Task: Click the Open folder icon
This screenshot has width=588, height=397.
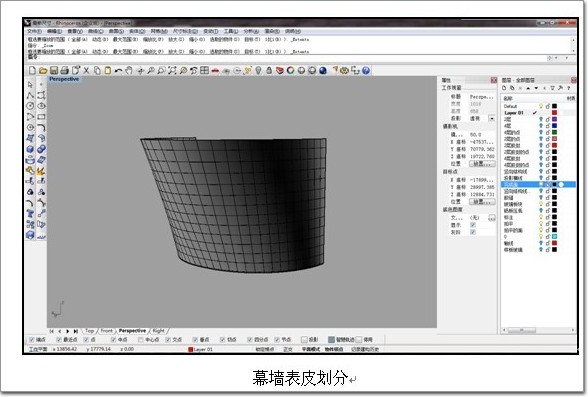Action: 43,70
